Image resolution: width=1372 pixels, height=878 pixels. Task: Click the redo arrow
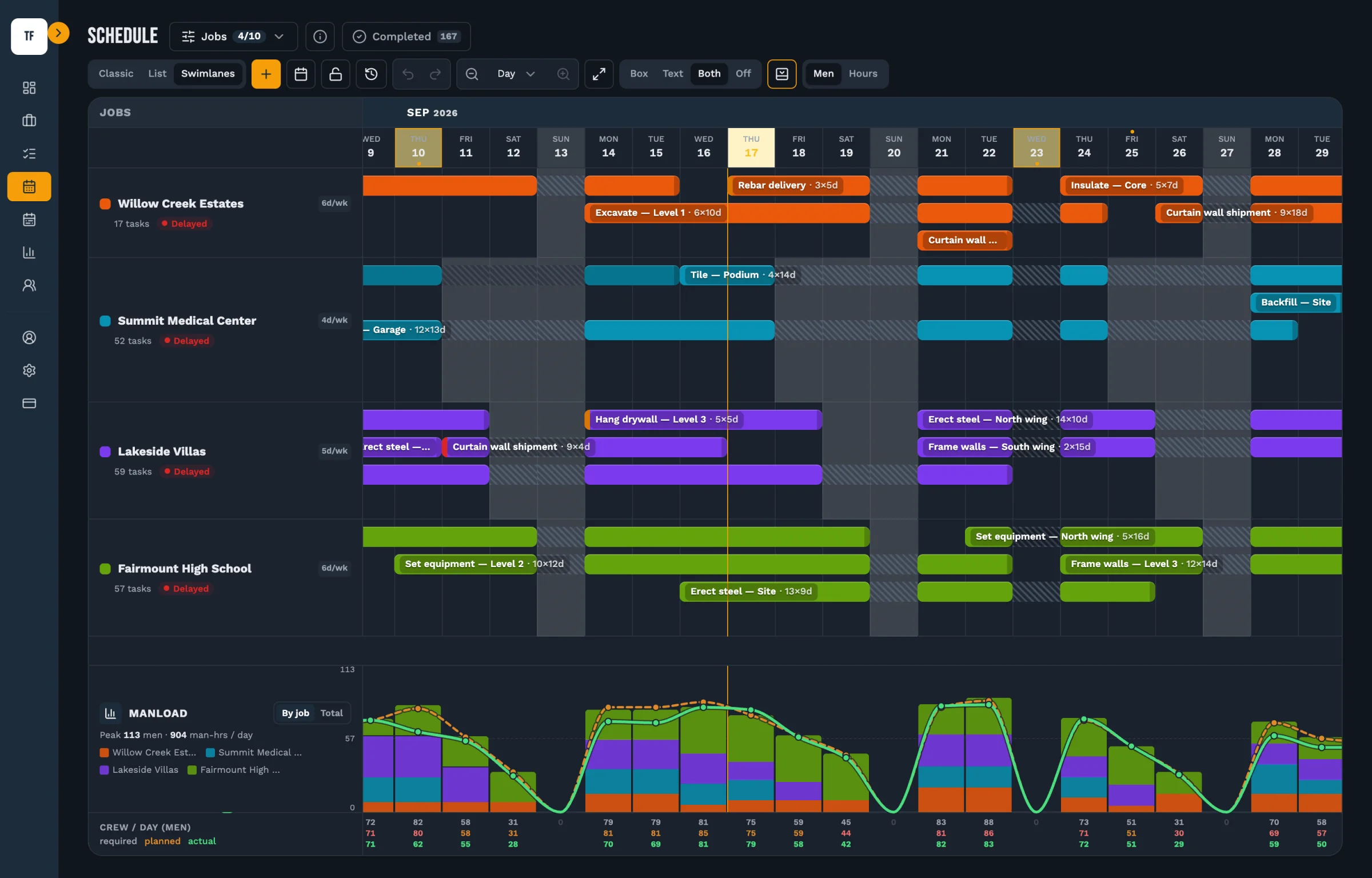coord(435,74)
